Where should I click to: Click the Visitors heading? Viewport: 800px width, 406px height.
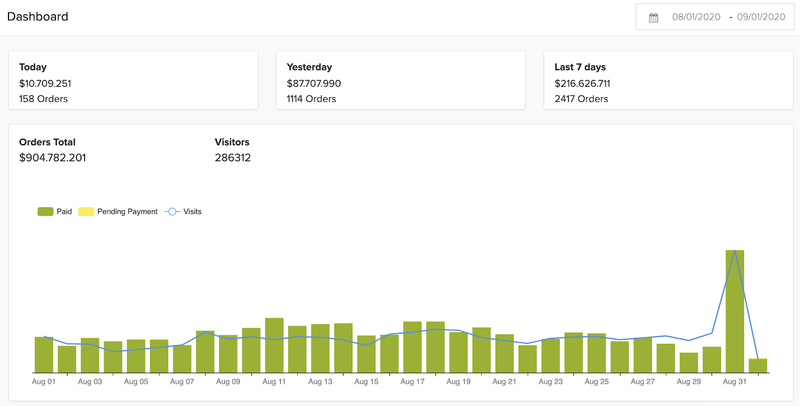(x=232, y=142)
